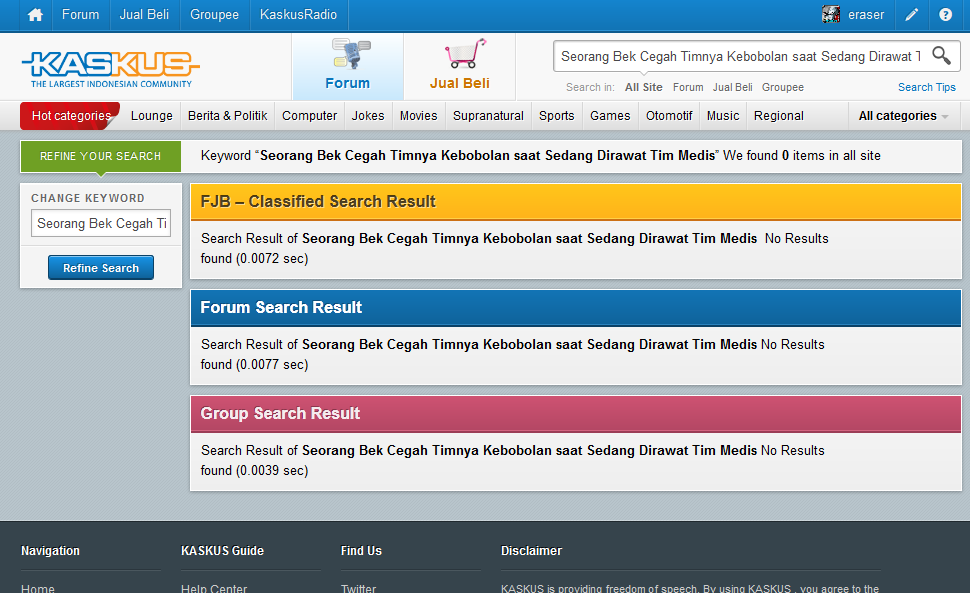Click the Find Us footer heading
Screen dimensions: 970x593
361,550
